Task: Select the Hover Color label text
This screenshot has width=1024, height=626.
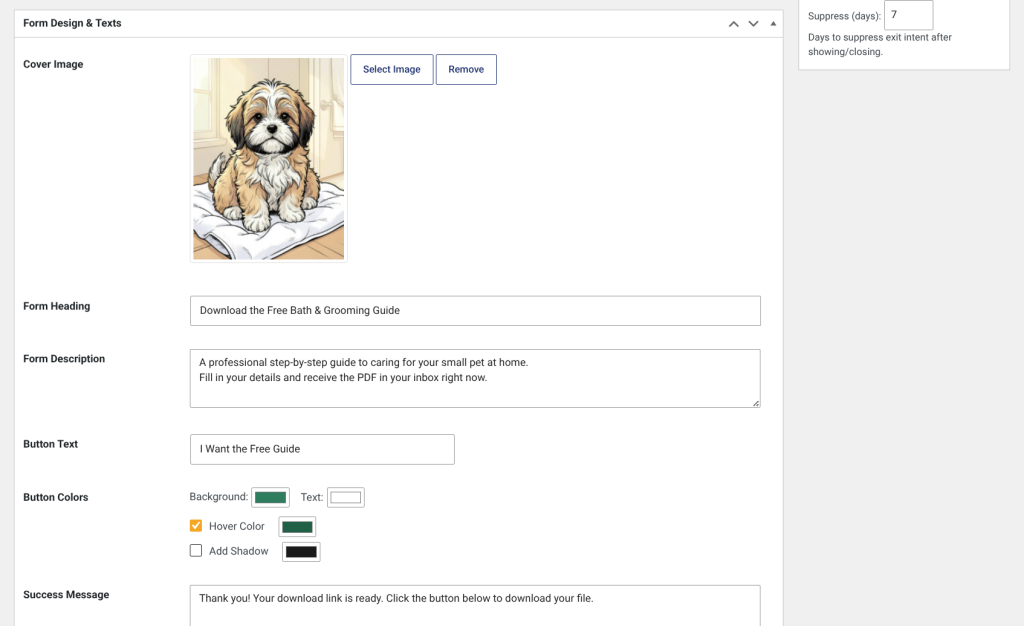Action: pyautogui.click(x=236, y=526)
